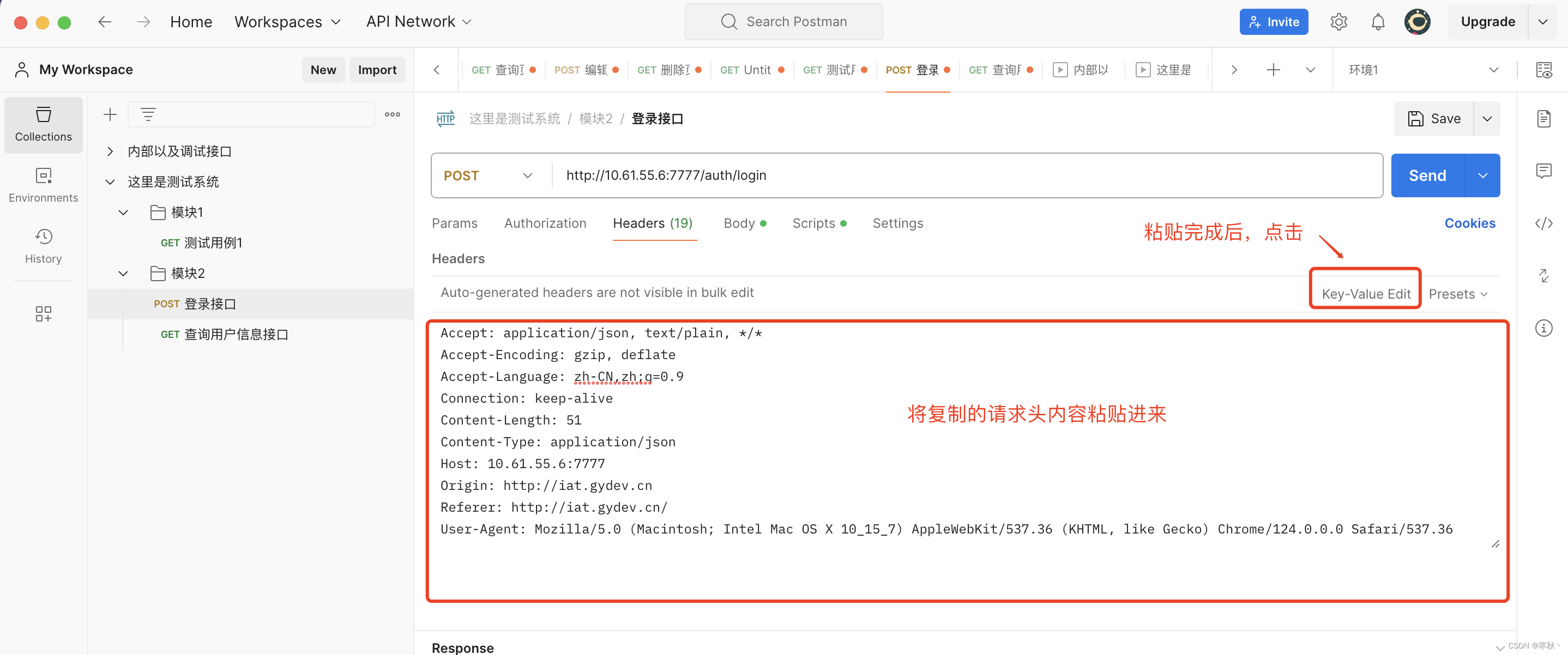The height and width of the screenshot is (655, 1568).
Task: Open the Environments panel in left sidebar
Action: (x=43, y=184)
